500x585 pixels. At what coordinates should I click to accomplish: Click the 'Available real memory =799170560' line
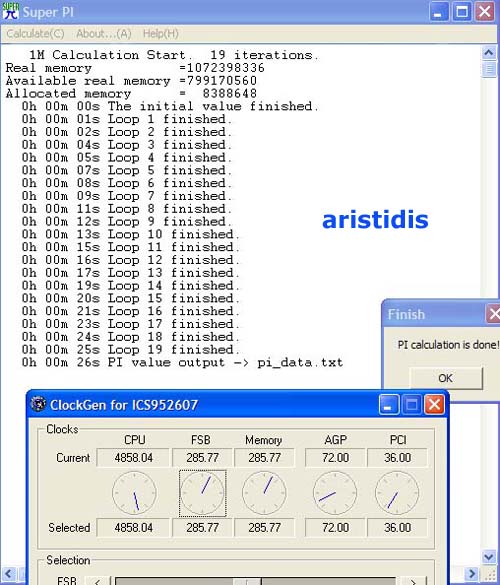131,81
